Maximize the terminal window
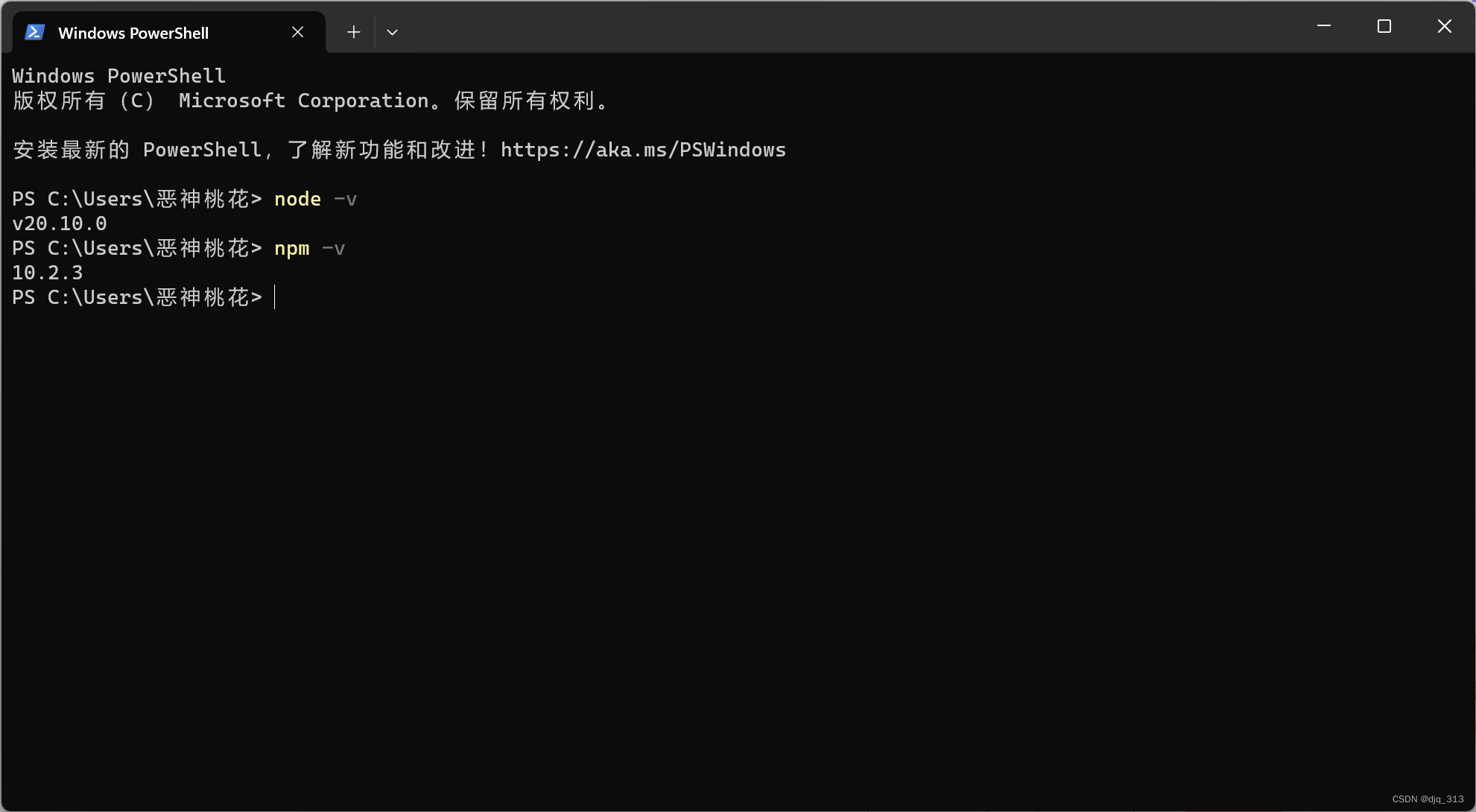Image resolution: width=1476 pixels, height=812 pixels. click(1384, 26)
